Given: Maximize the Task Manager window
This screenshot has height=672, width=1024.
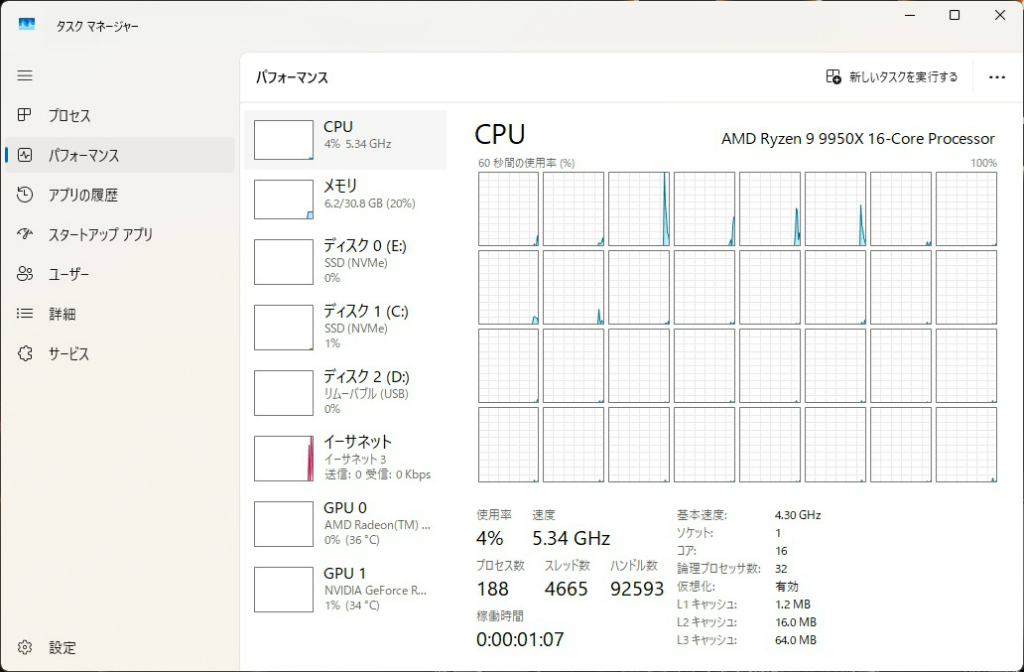Looking at the screenshot, I should [x=954, y=15].
